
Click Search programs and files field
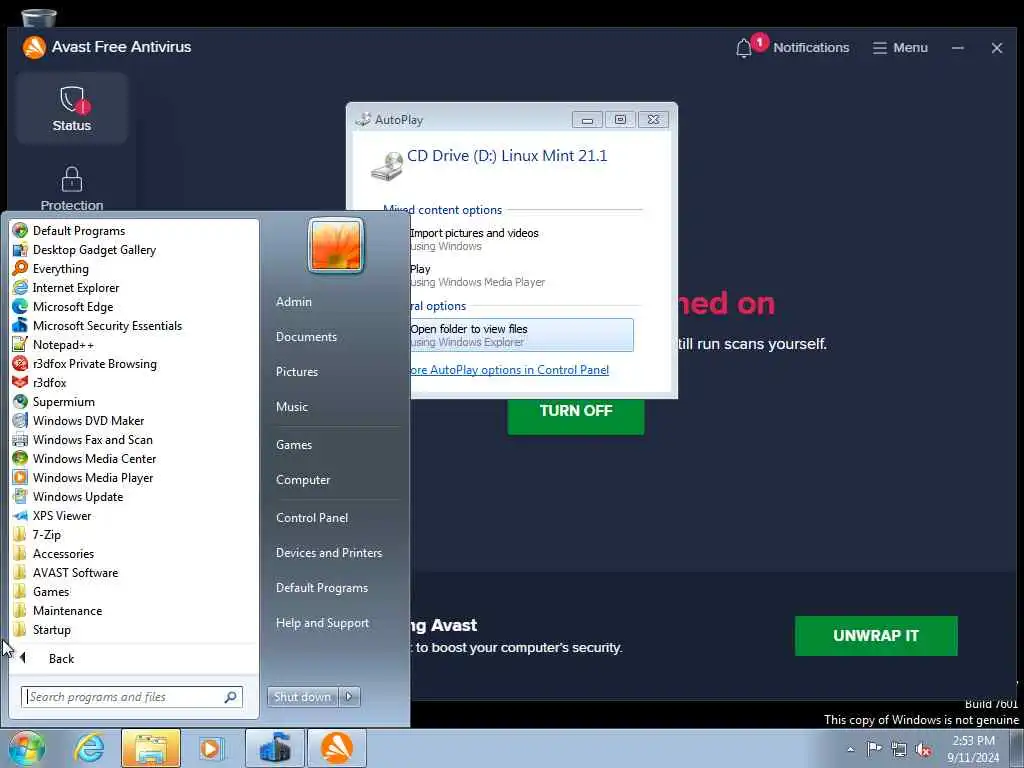[x=132, y=697]
